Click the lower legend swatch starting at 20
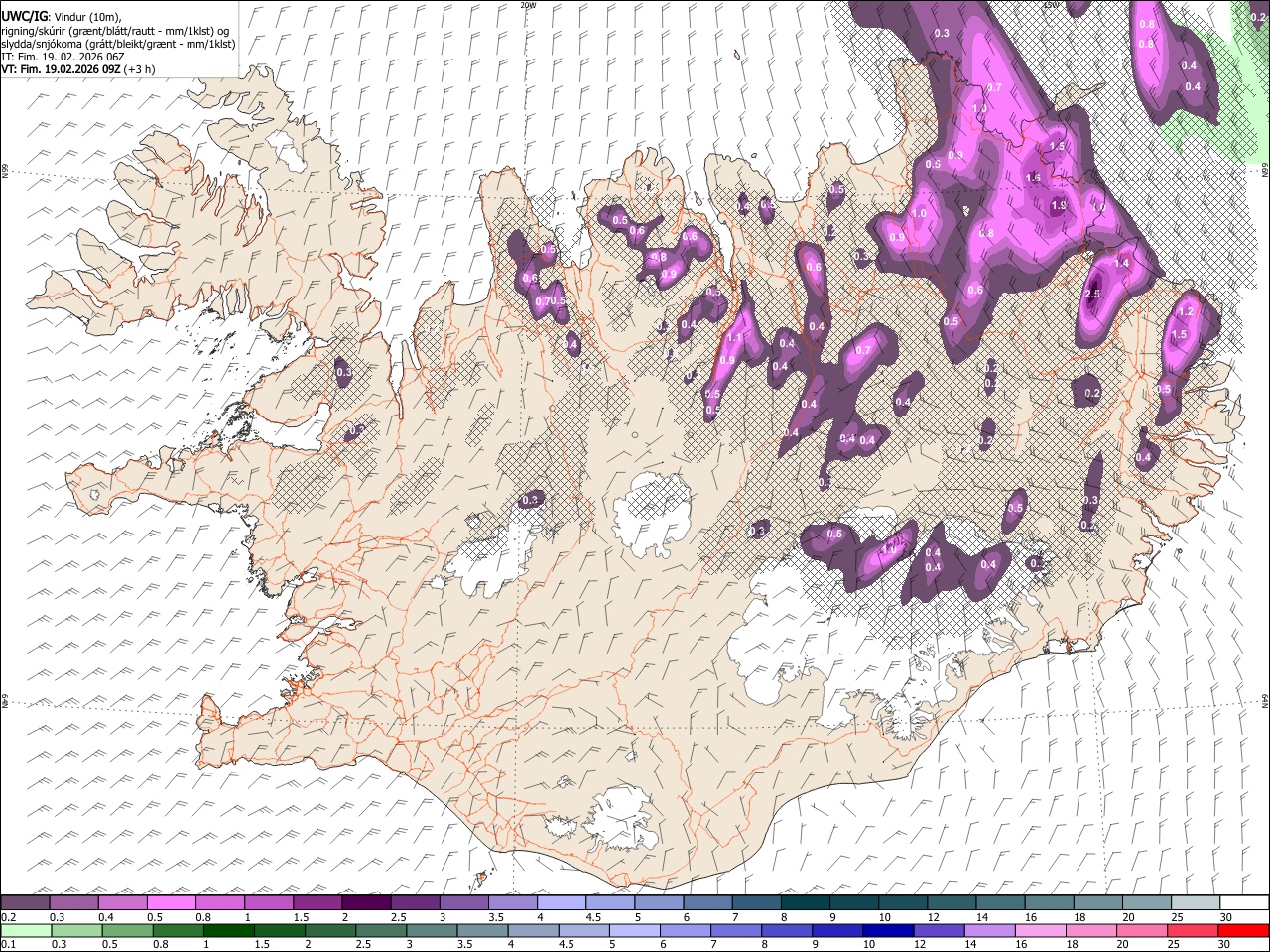The height and width of the screenshot is (952, 1270). point(1141,931)
